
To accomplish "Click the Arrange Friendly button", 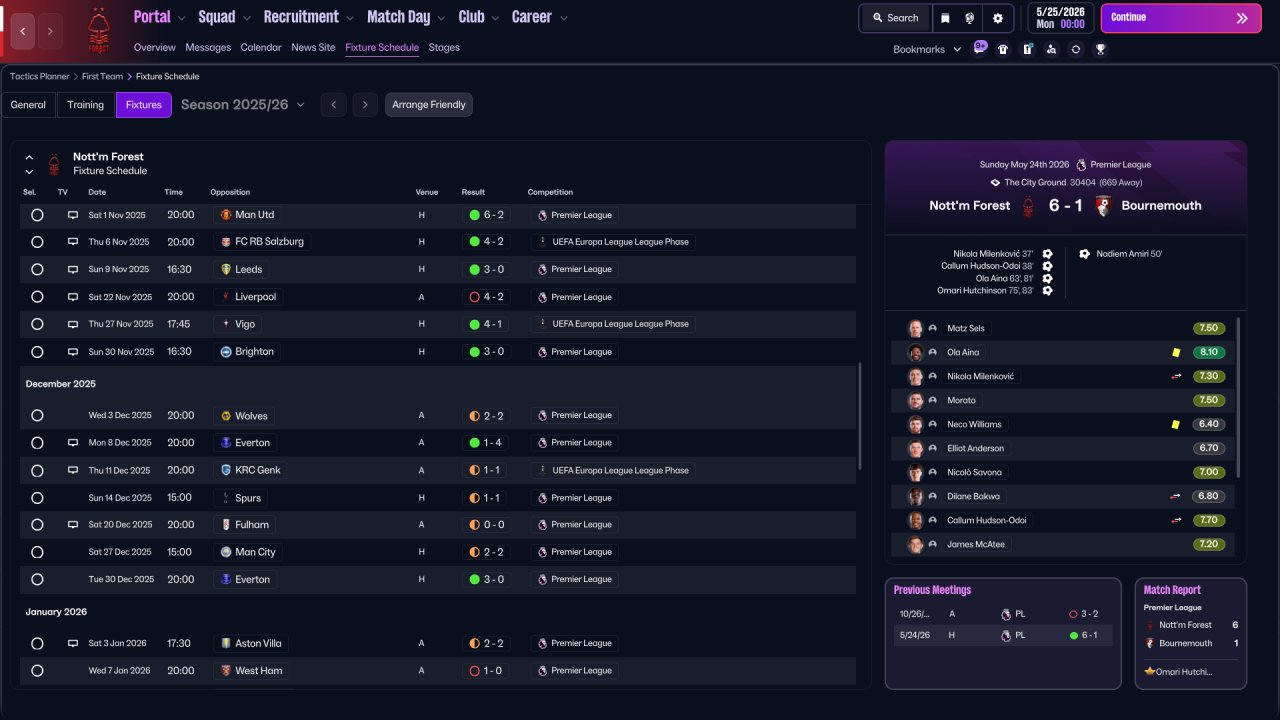I will [429, 105].
